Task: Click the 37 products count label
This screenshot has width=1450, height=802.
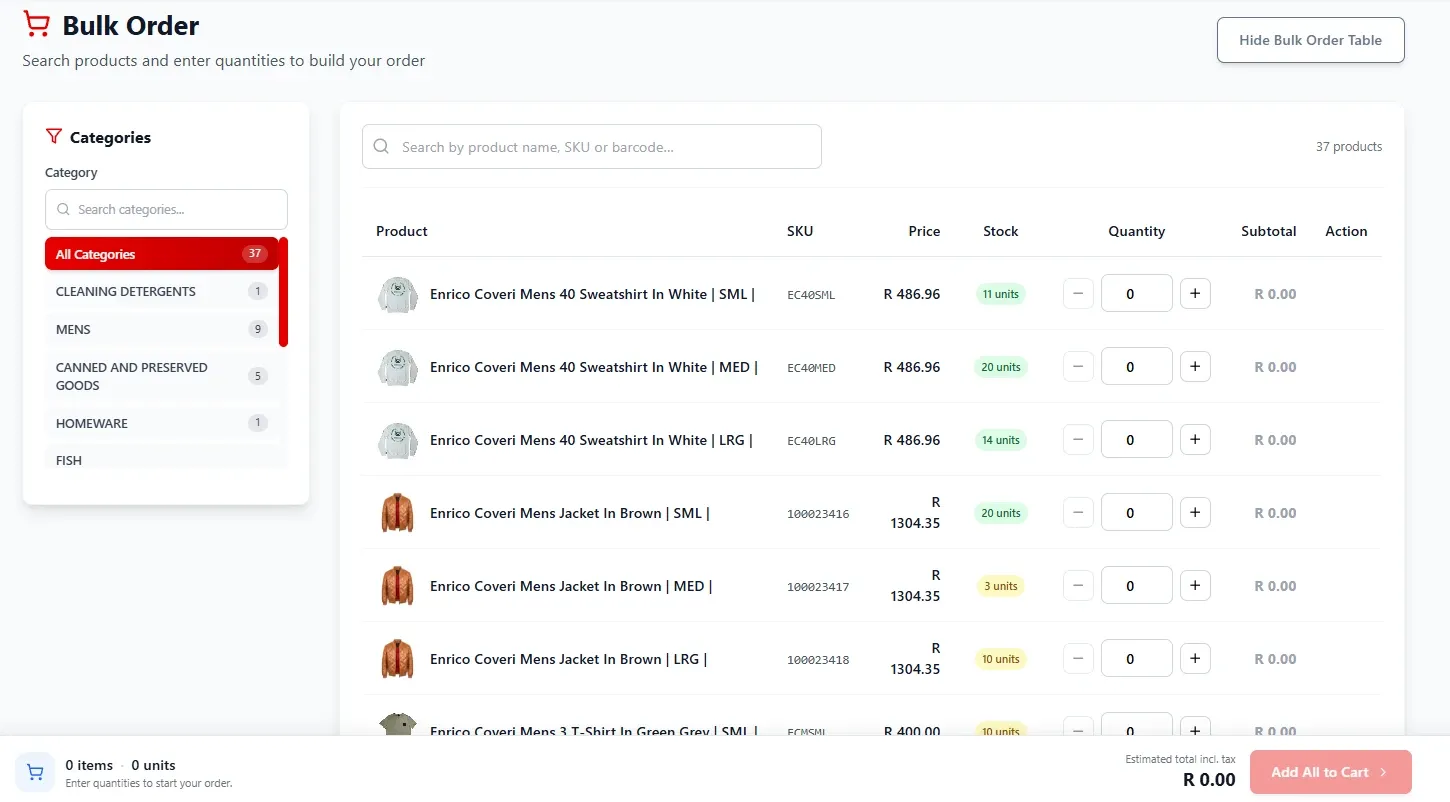Action: pyautogui.click(x=1349, y=146)
